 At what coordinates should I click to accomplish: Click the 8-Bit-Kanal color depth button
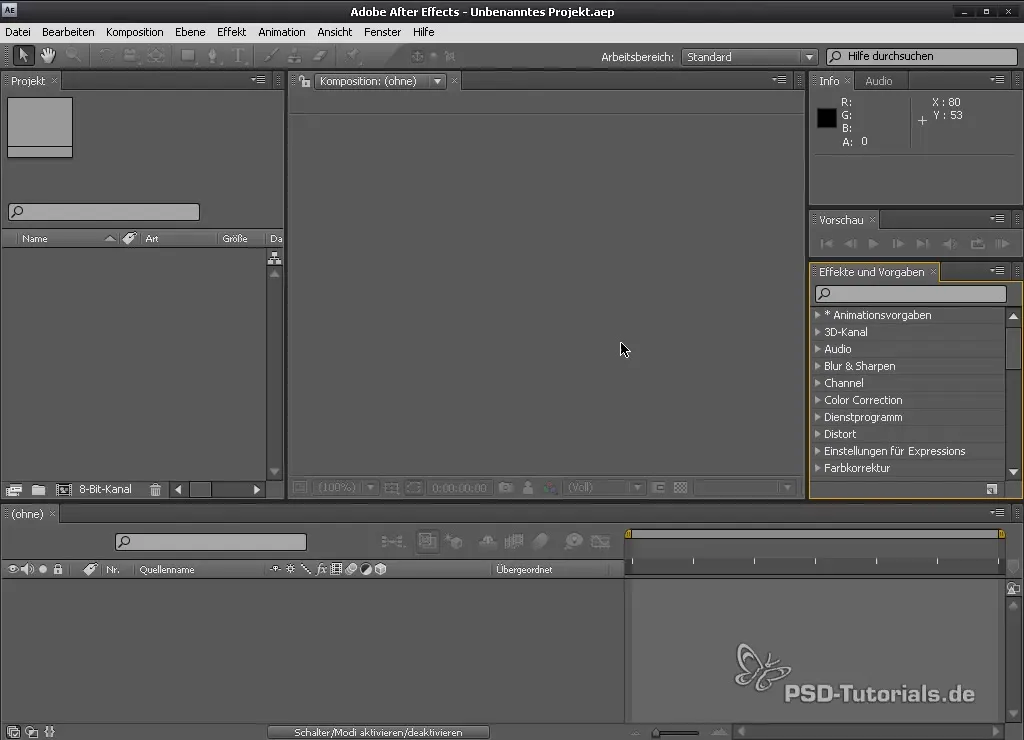click(x=105, y=489)
